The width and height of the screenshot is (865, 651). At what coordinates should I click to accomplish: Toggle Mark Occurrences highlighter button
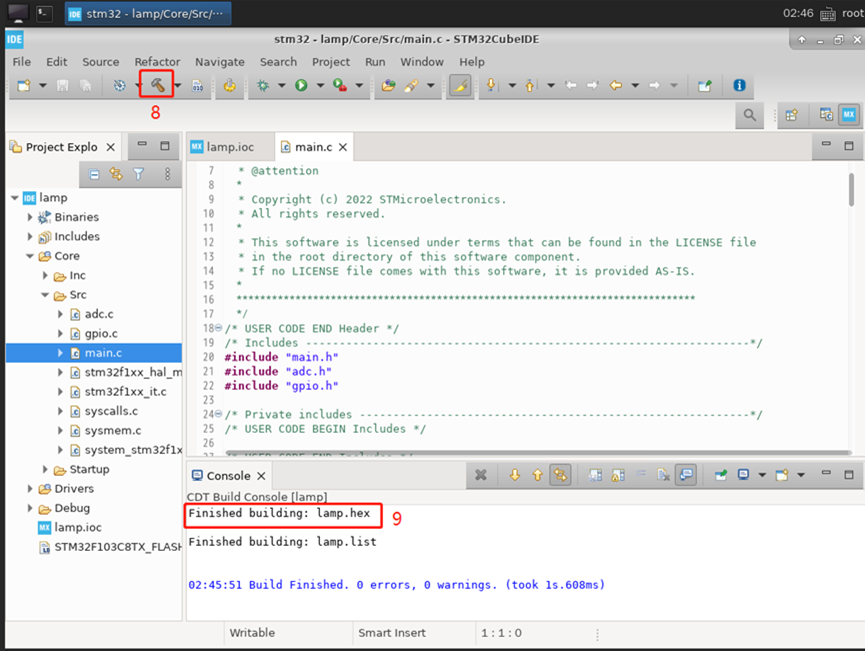click(x=461, y=86)
